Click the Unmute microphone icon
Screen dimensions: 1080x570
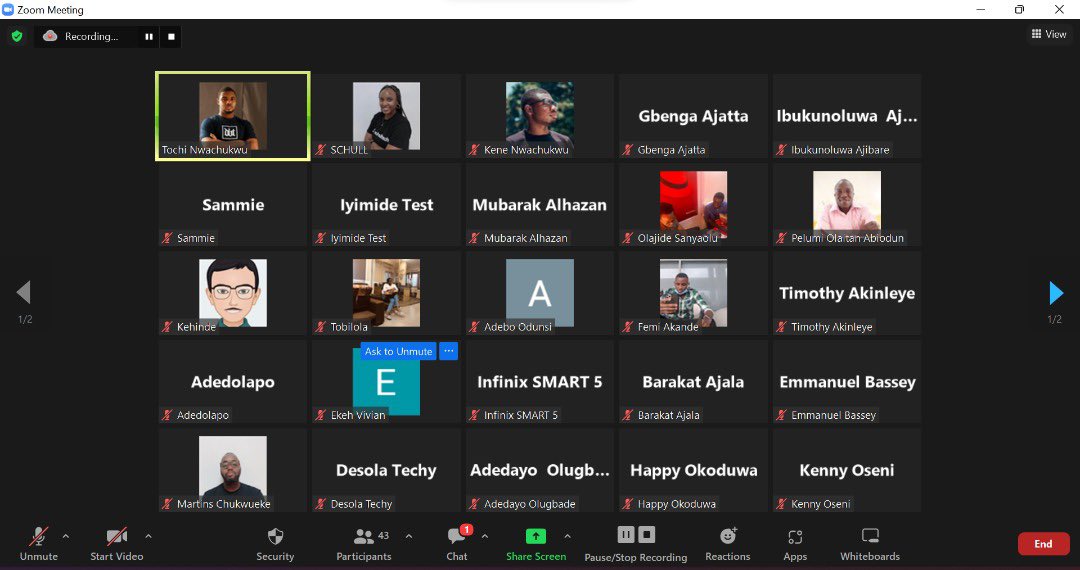coord(39,536)
